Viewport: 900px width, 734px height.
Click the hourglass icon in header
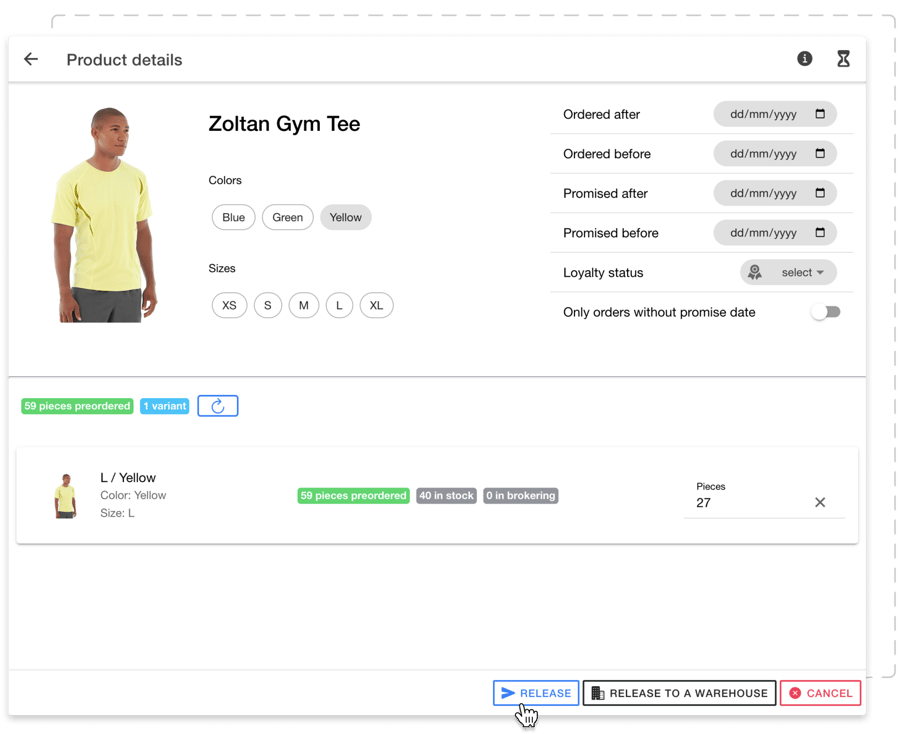coord(843,59)
